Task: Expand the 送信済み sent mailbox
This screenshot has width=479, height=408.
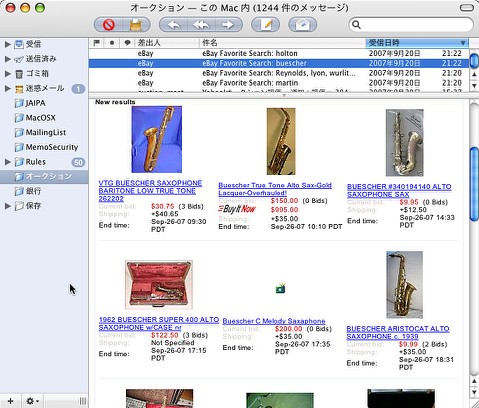Action: point(8,59)
